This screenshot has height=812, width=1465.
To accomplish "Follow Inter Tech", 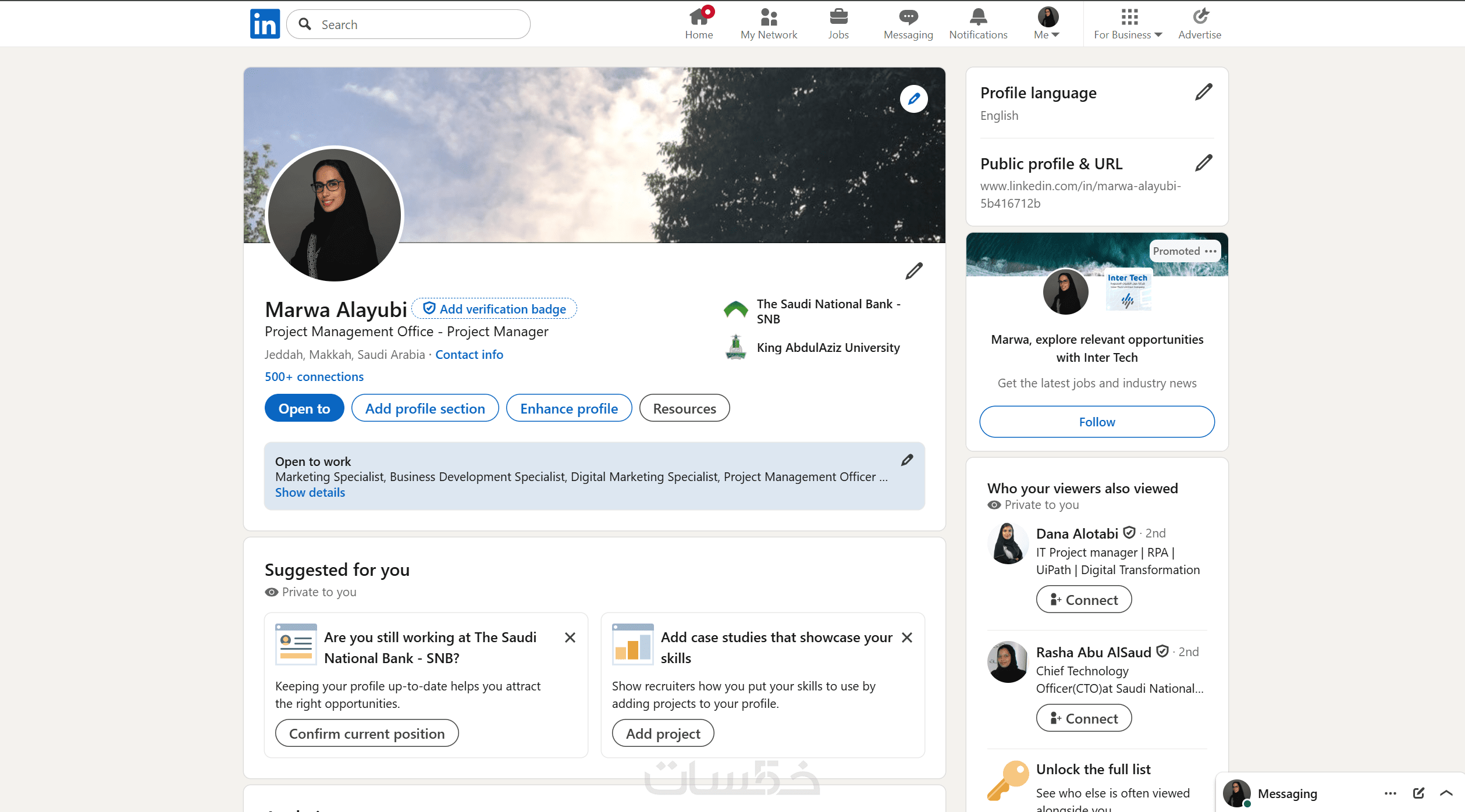I will [x=1097, y=422].
